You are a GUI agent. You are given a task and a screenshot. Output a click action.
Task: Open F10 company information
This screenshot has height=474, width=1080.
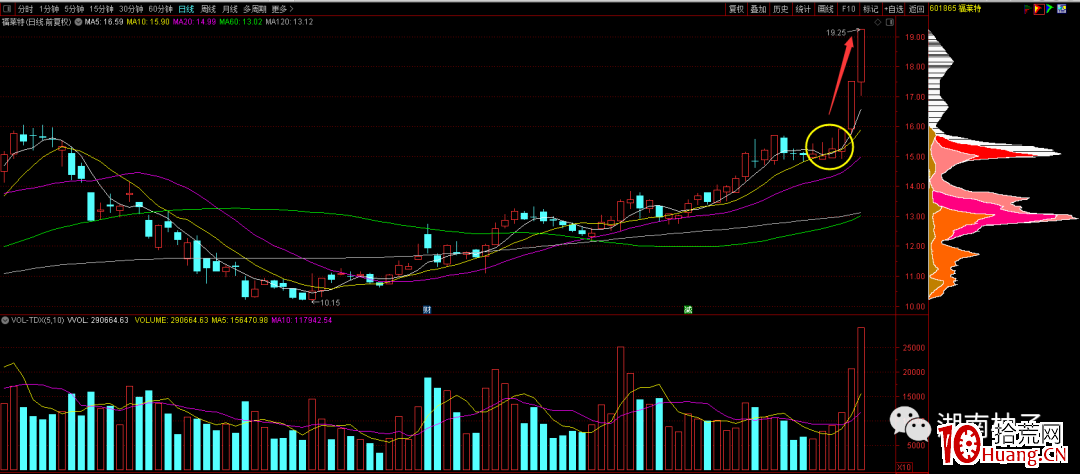coord(849,8)
